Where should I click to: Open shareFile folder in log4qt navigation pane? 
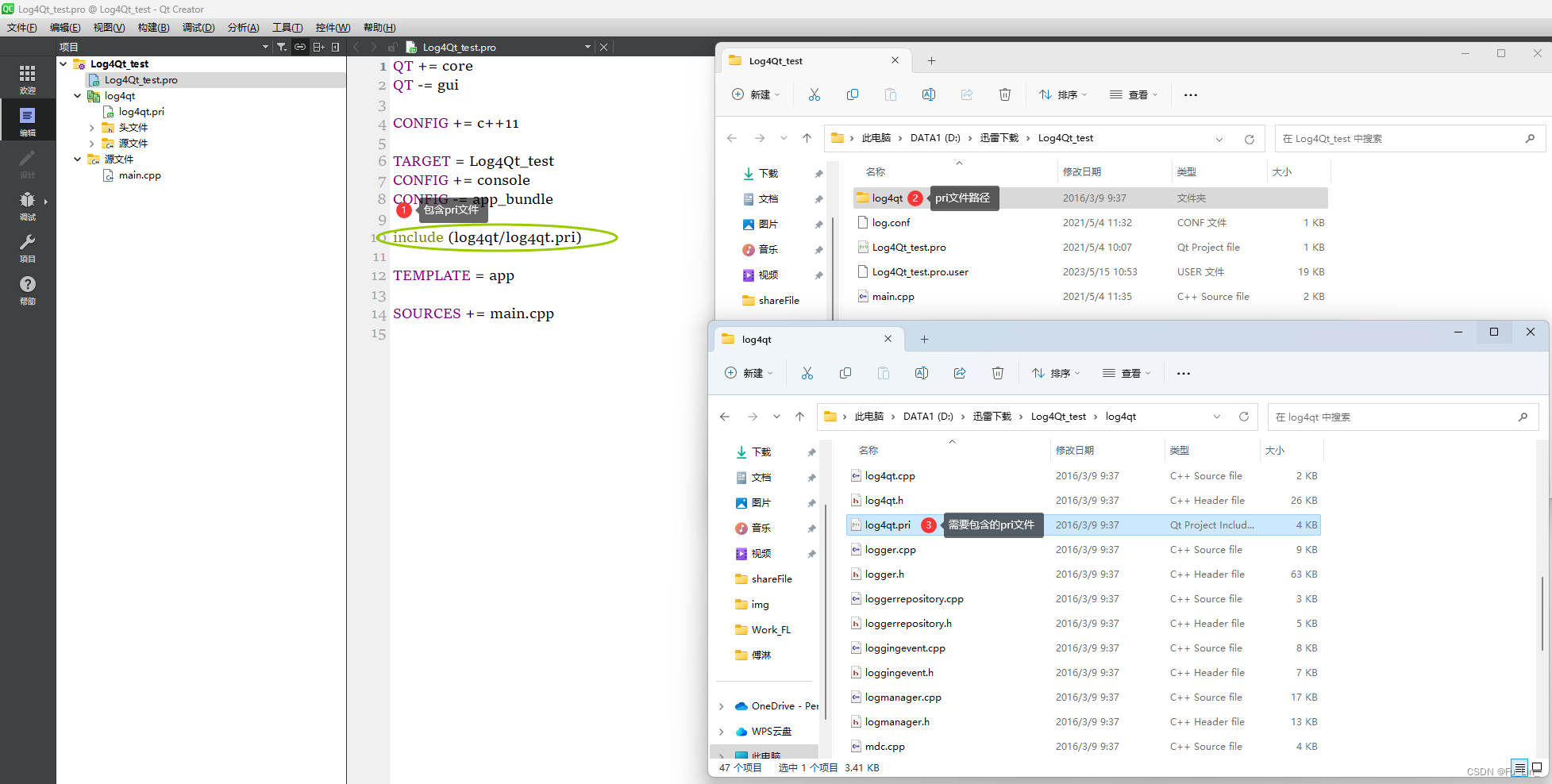click(x=772, y=579)
